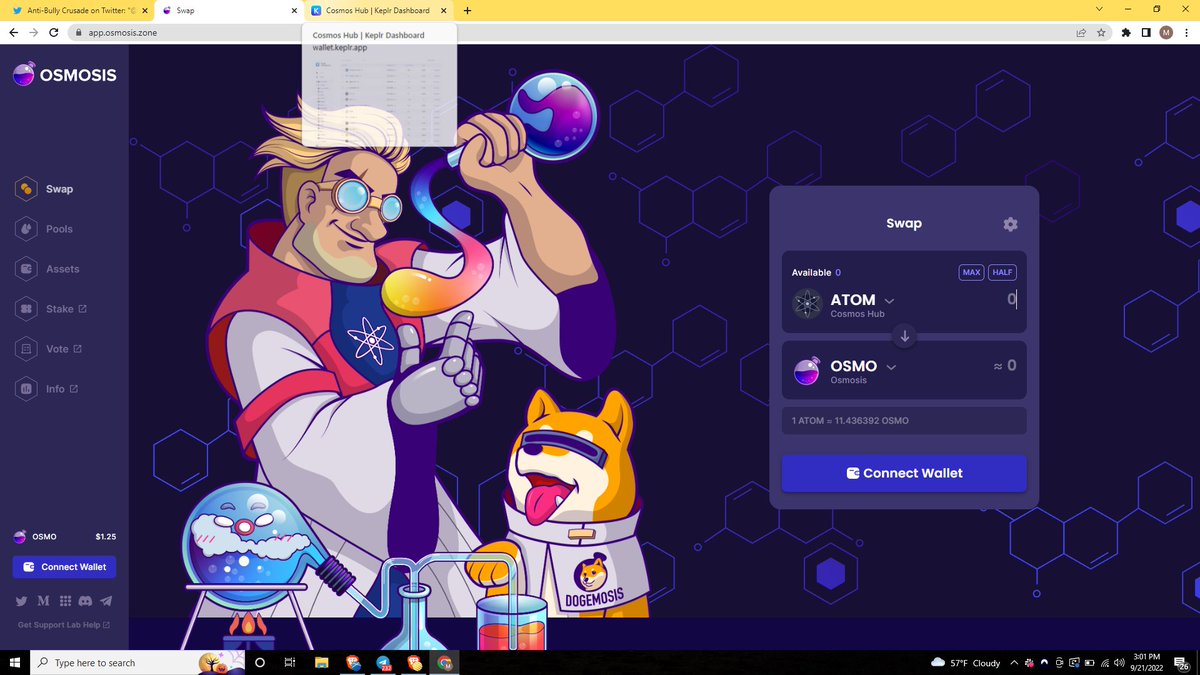Open Vote external link in sidebar
Image resolution: width=1200 pixels, height=675 pixels.
click(50, 349)
